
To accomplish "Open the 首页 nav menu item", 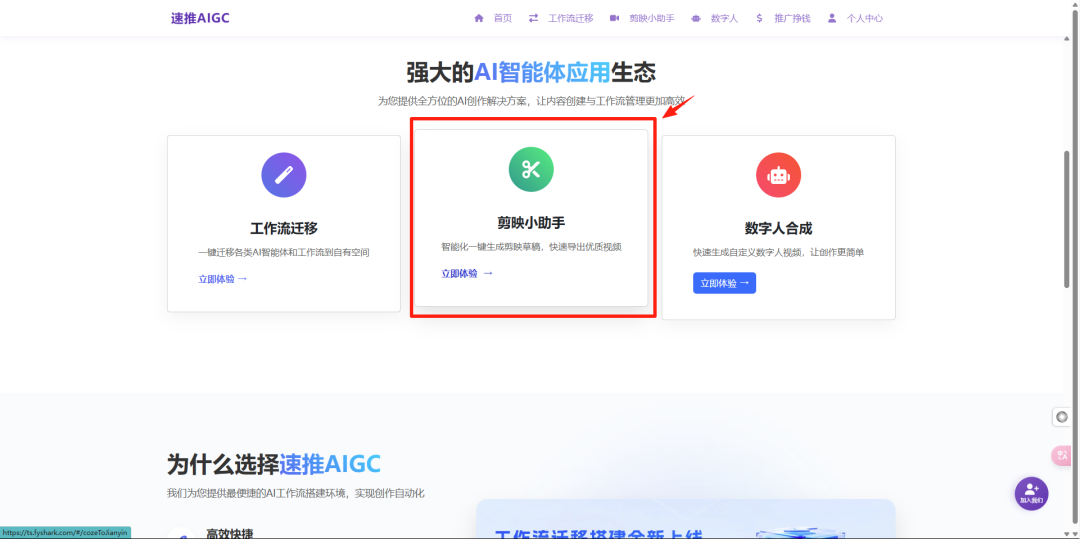I will point(503,19).
